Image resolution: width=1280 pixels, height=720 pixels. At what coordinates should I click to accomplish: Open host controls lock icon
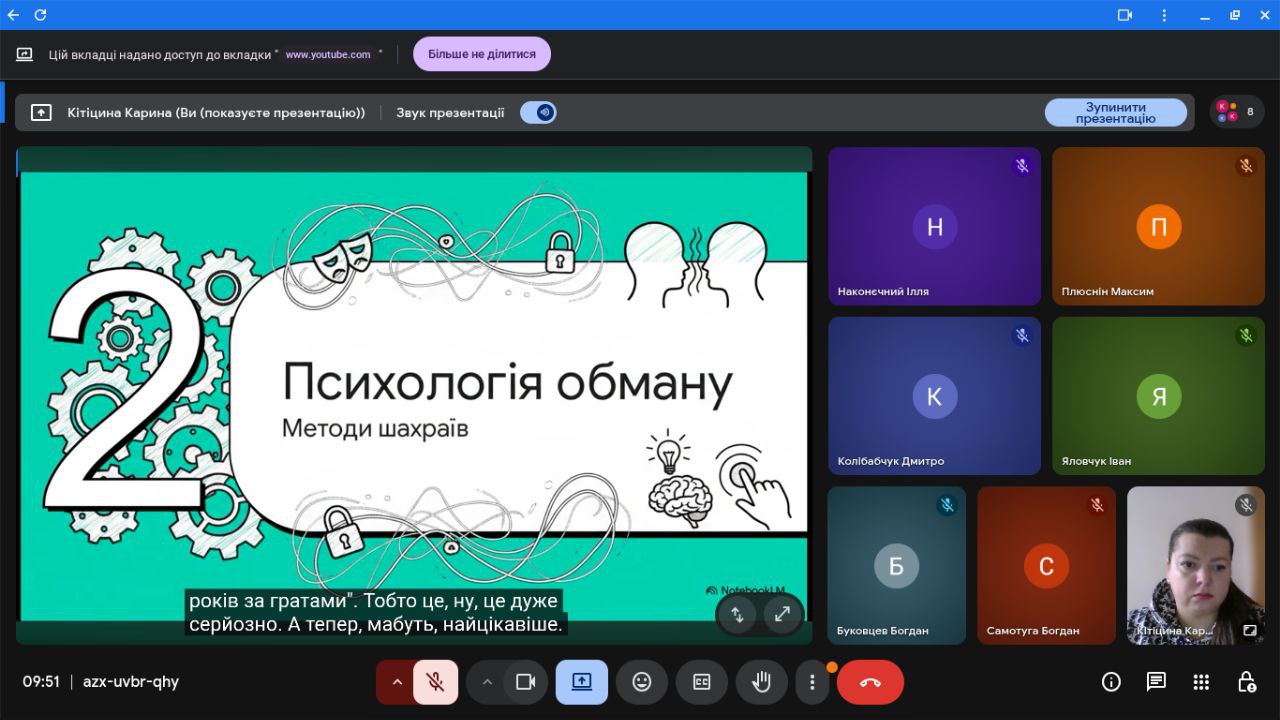pyautogui.click(x=1246, y=682)
